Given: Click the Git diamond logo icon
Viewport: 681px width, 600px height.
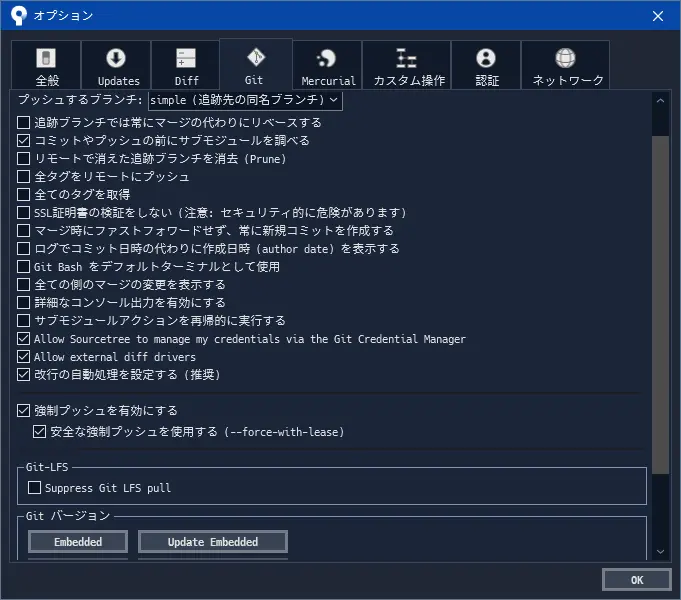Looking at the screenshot, I should click(256, 57).
